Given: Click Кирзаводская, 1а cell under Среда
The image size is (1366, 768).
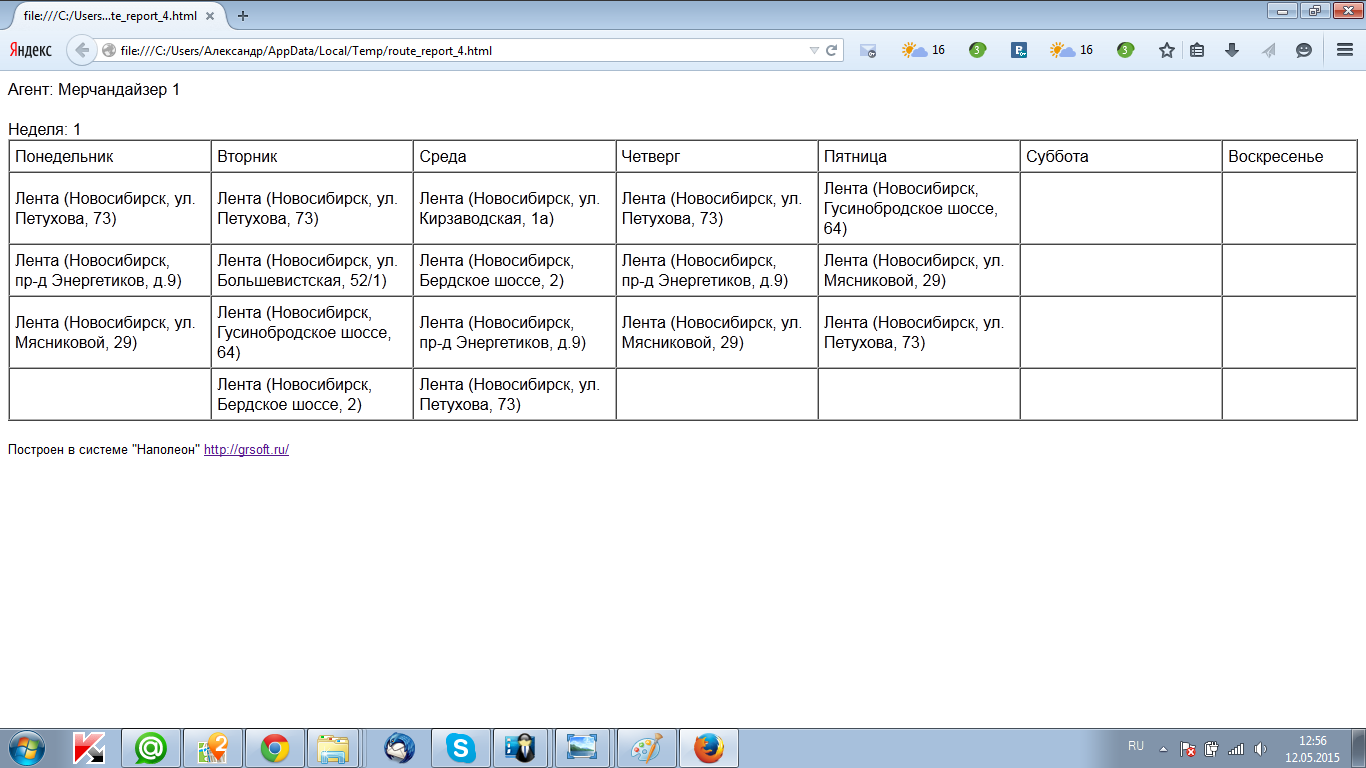Looking at the screenshot, I should 514,208.
